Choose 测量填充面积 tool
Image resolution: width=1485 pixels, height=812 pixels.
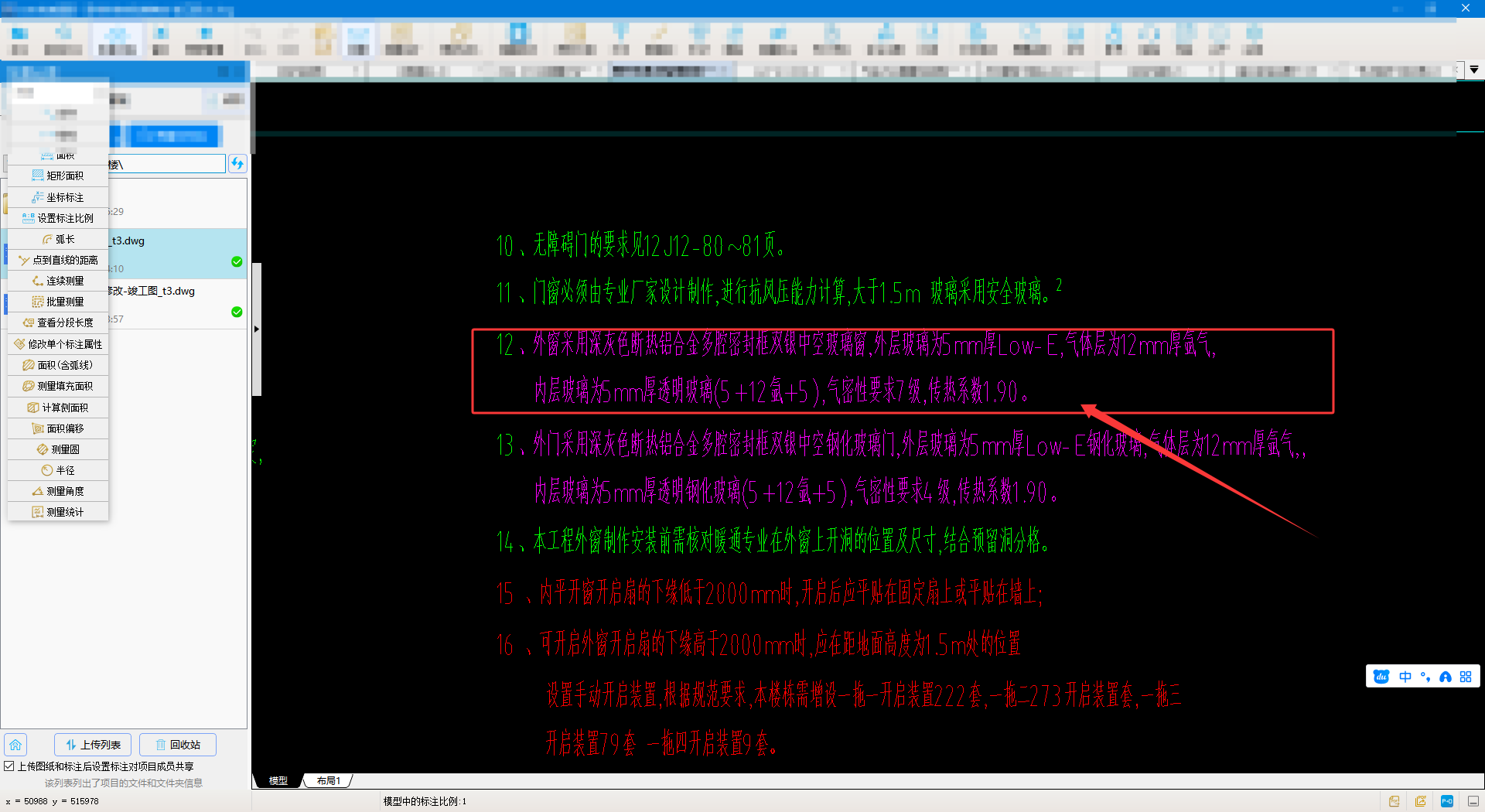click(58, 386)
